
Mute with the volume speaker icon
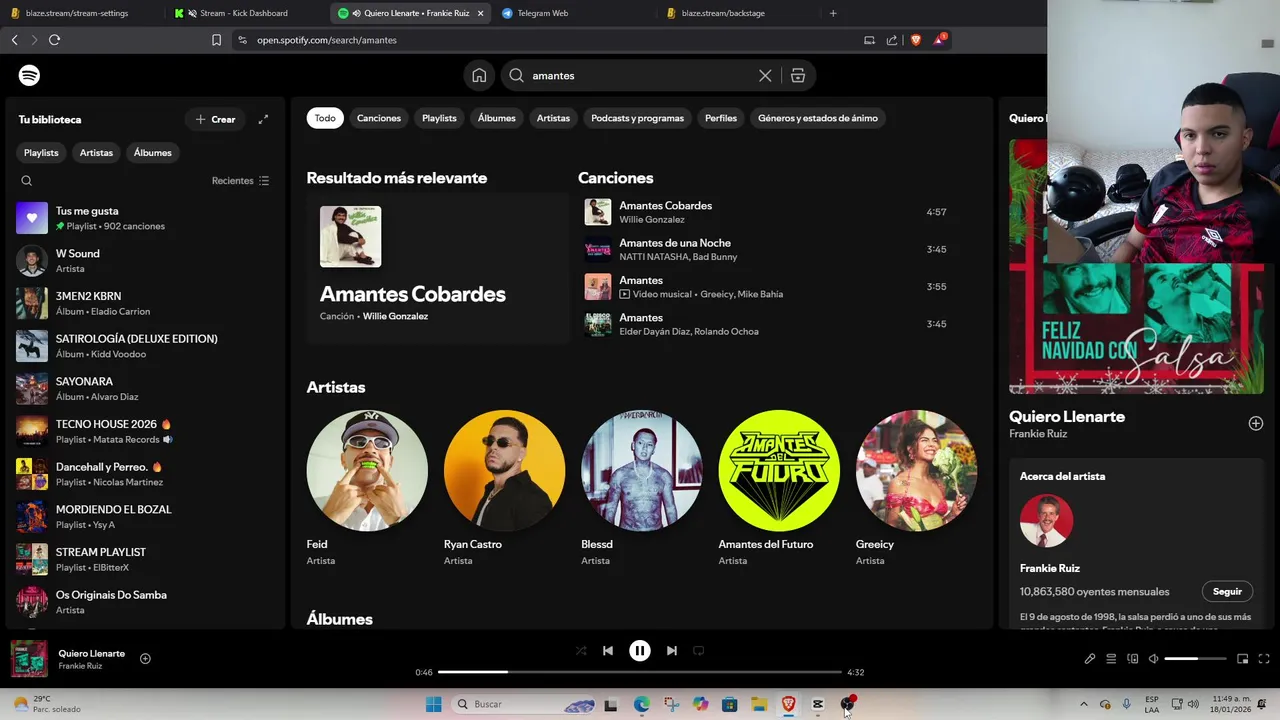pyautogui.click(x=1154, y=659)
